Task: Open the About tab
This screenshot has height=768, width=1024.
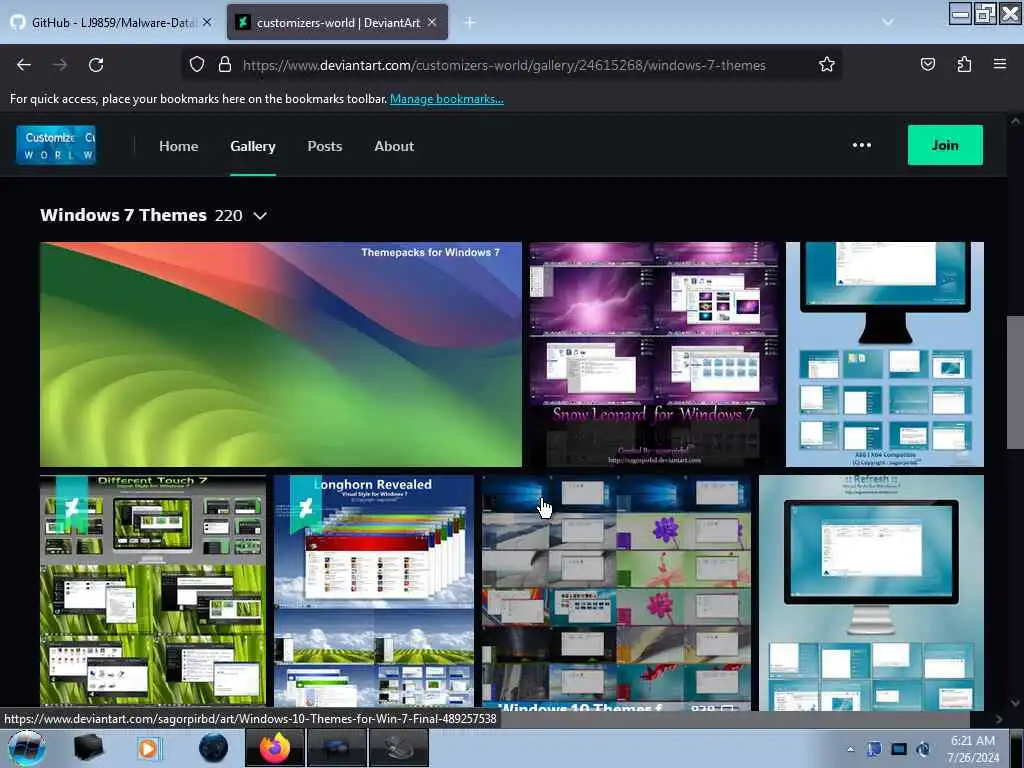Action: [x=394, y=146]
